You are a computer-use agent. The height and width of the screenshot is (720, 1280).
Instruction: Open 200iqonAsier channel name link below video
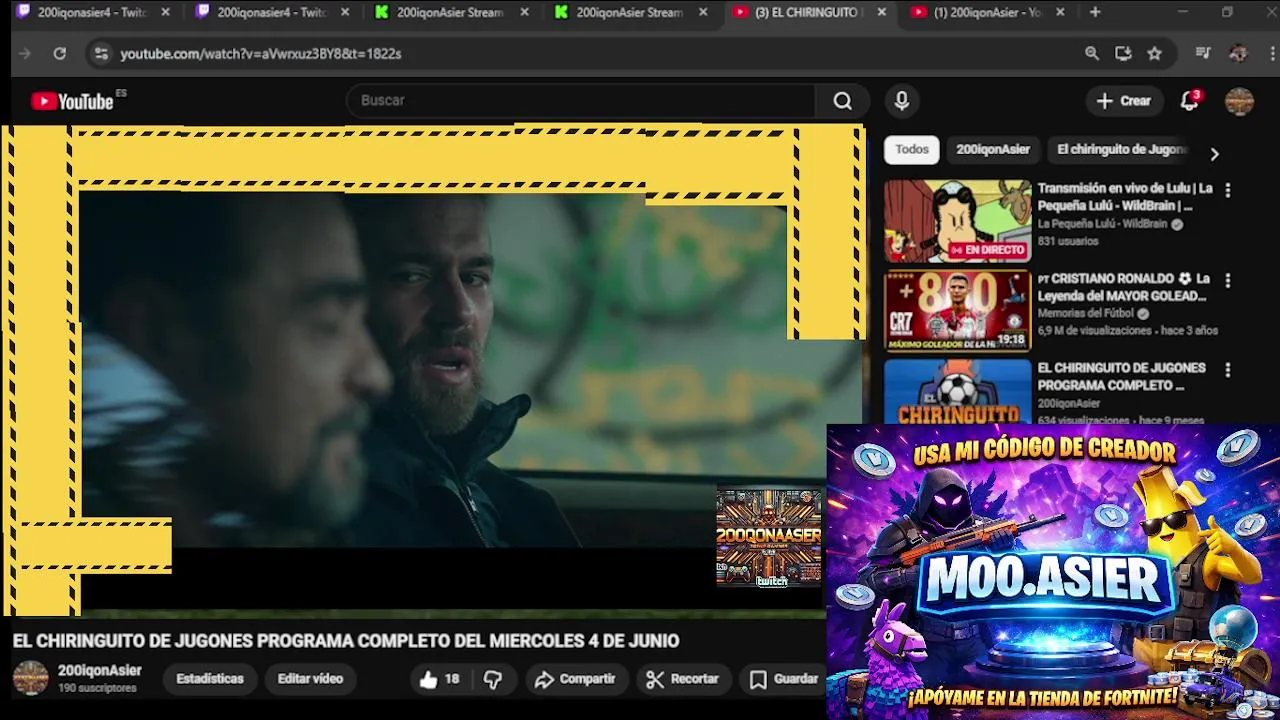pyautogui.click(x=100, y=671)
